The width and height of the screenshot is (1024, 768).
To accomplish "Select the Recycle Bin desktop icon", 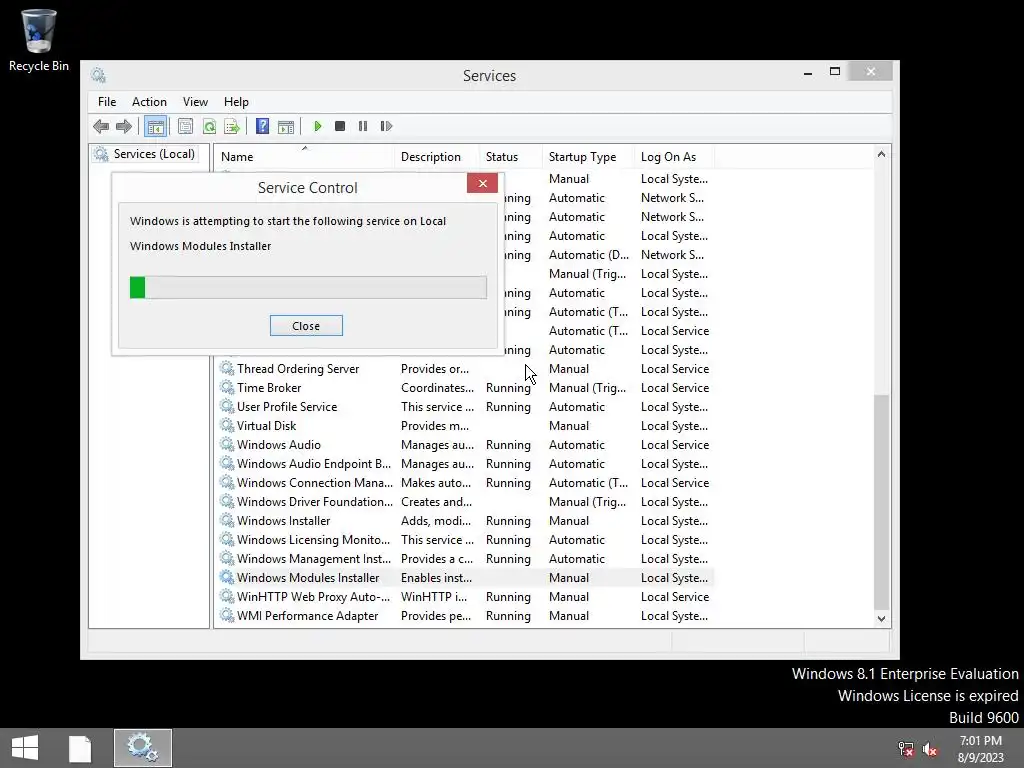I will click(x=39, y=39).
